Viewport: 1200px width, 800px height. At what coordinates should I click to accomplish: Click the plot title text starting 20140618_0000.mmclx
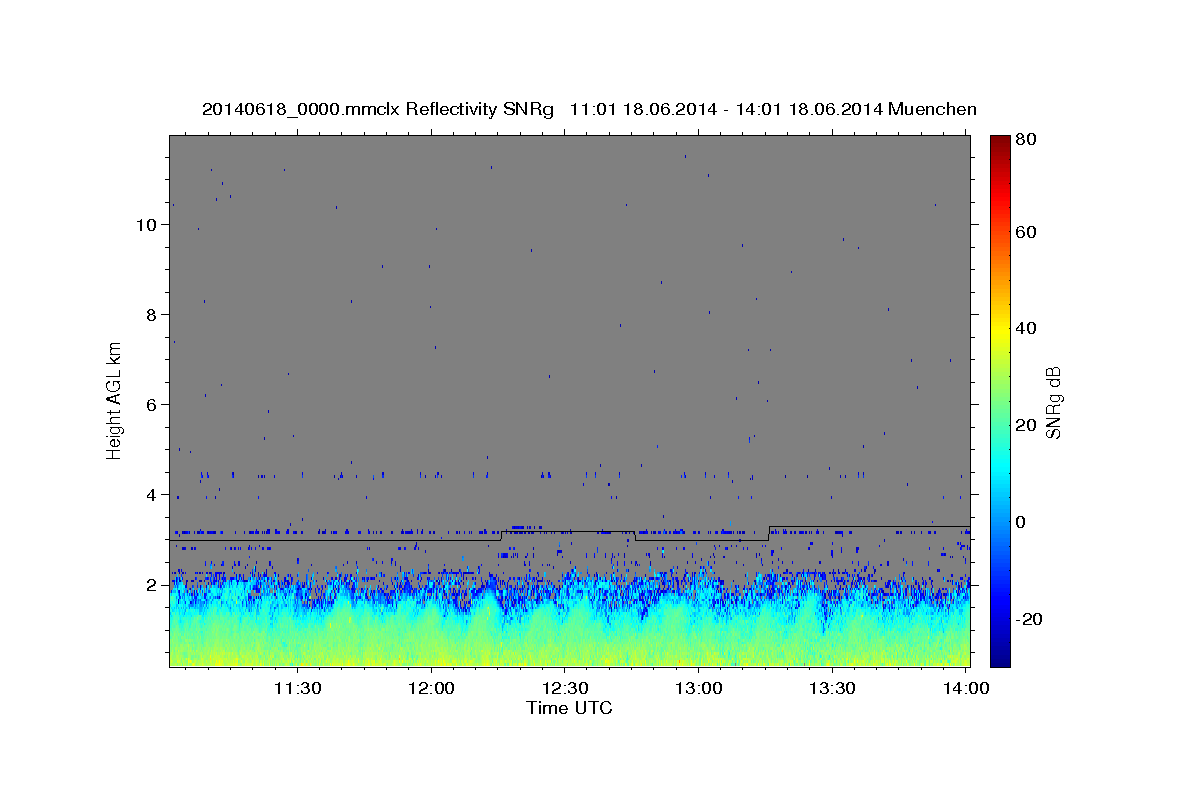[589, 109]
